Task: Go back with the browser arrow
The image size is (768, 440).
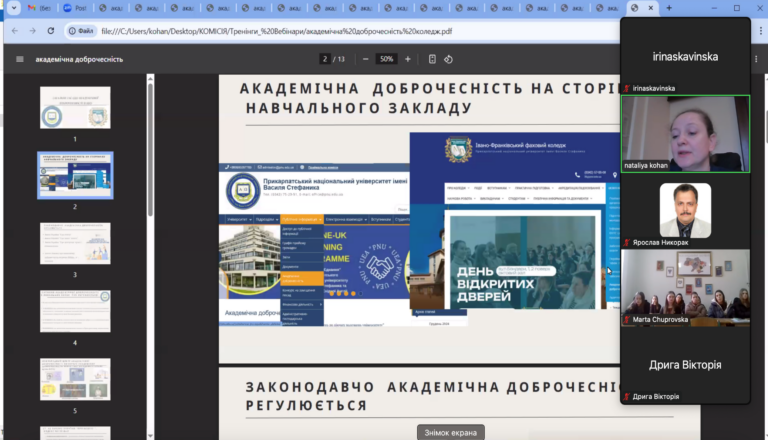Action: point(15,31)
